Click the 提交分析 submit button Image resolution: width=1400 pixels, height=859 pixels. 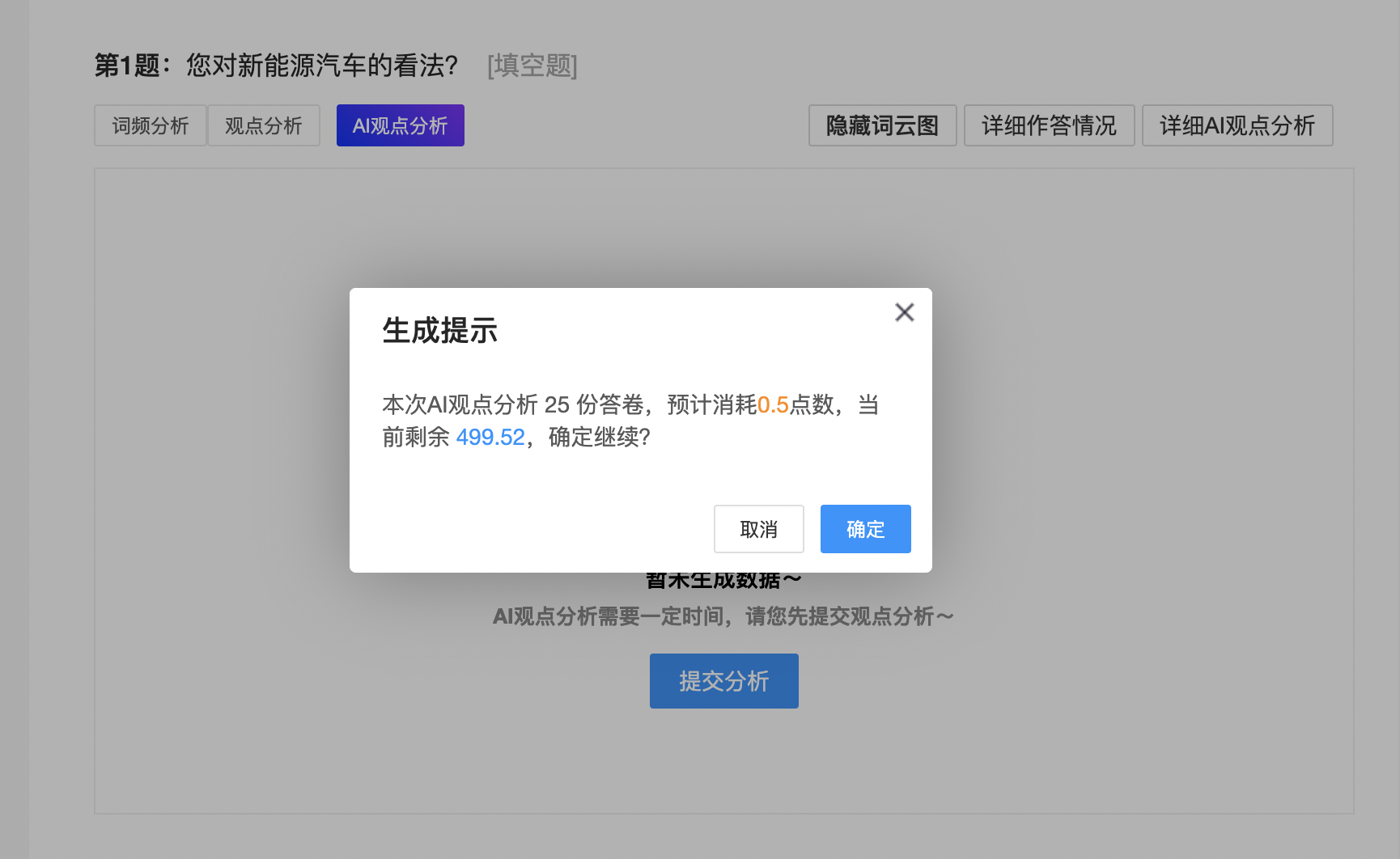pos(723,680)
